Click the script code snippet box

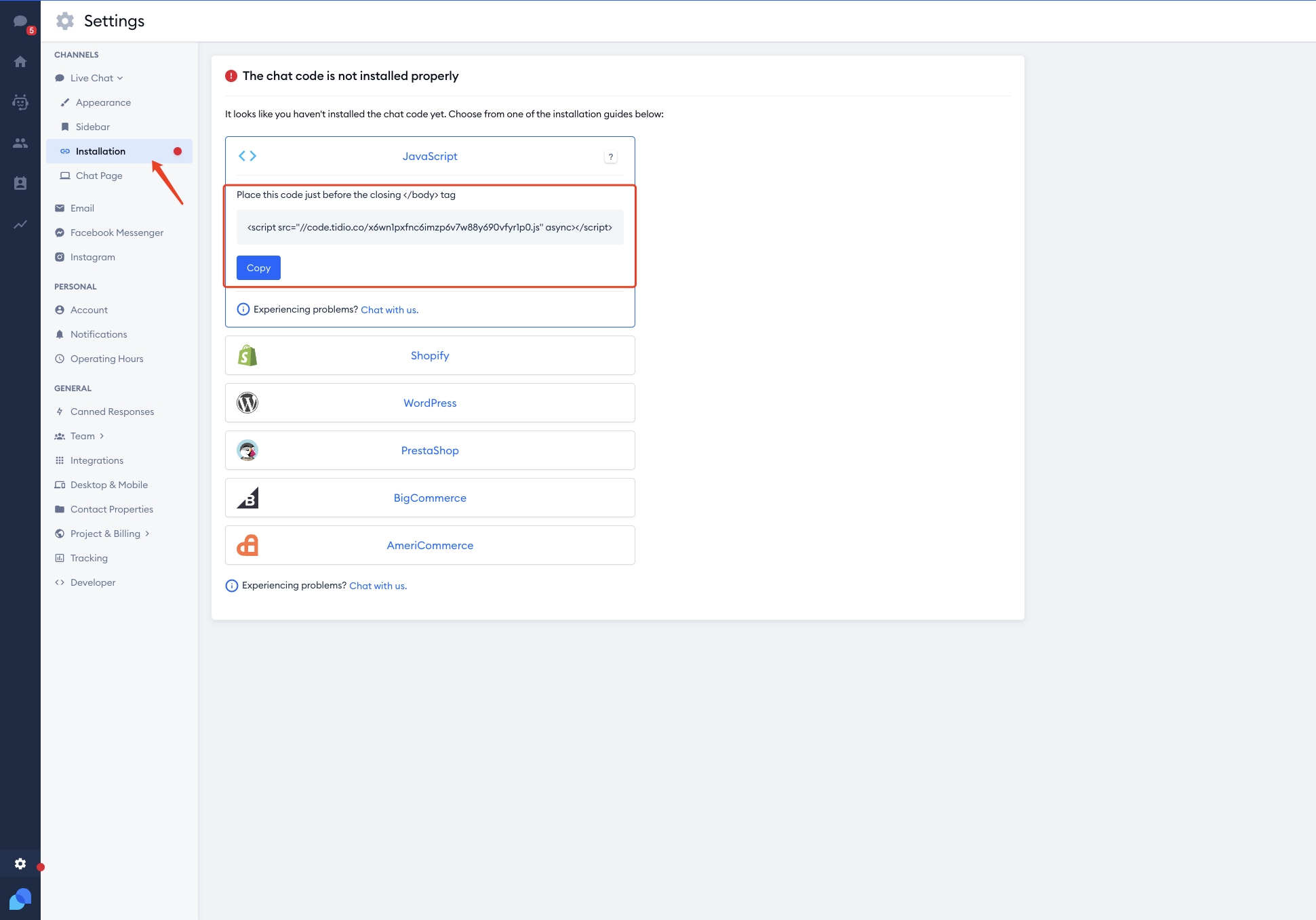430,227
